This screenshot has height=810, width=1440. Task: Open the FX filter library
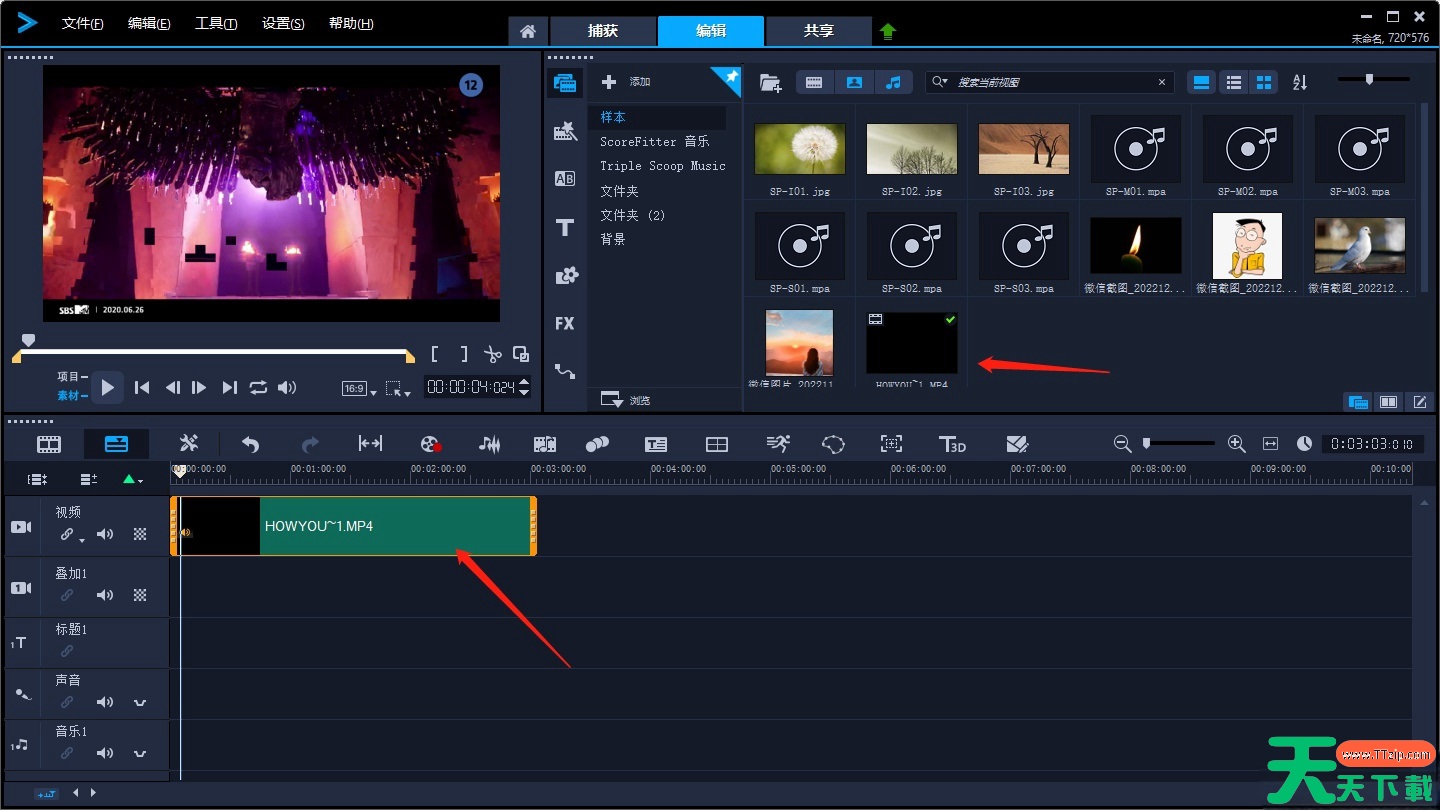[x=565, y=323]
